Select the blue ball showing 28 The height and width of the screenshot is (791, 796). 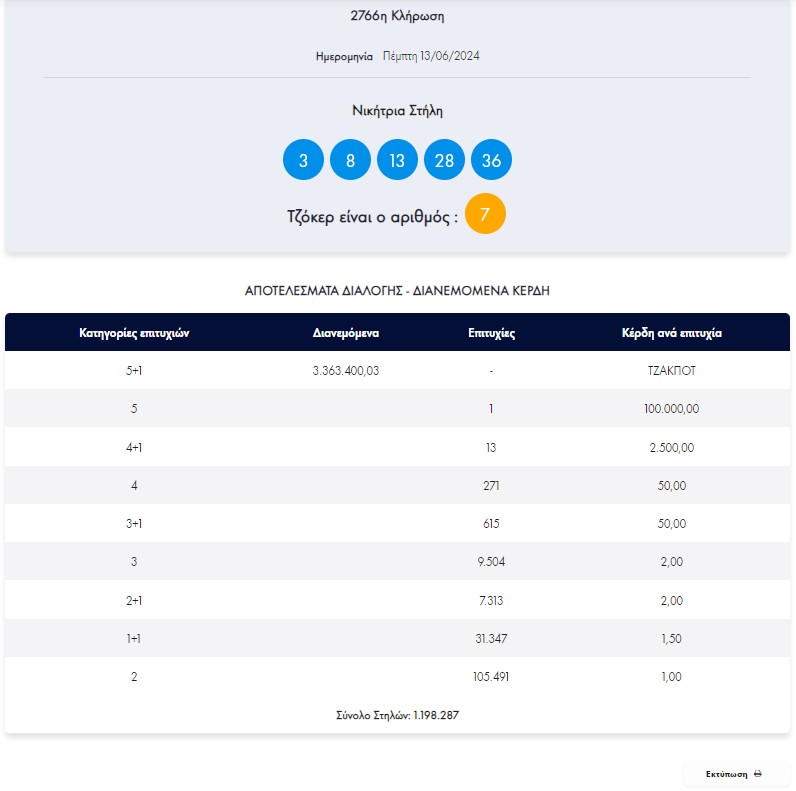click(444, 160)
